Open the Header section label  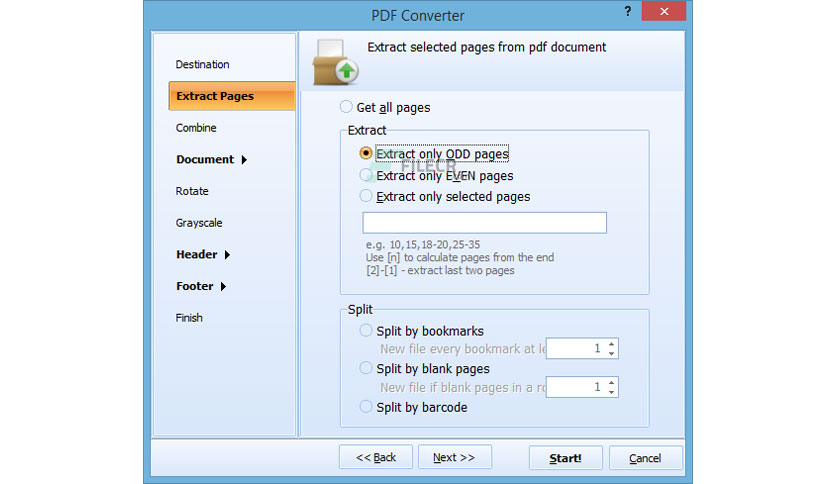pyautogui.click(x=196, y=254)
